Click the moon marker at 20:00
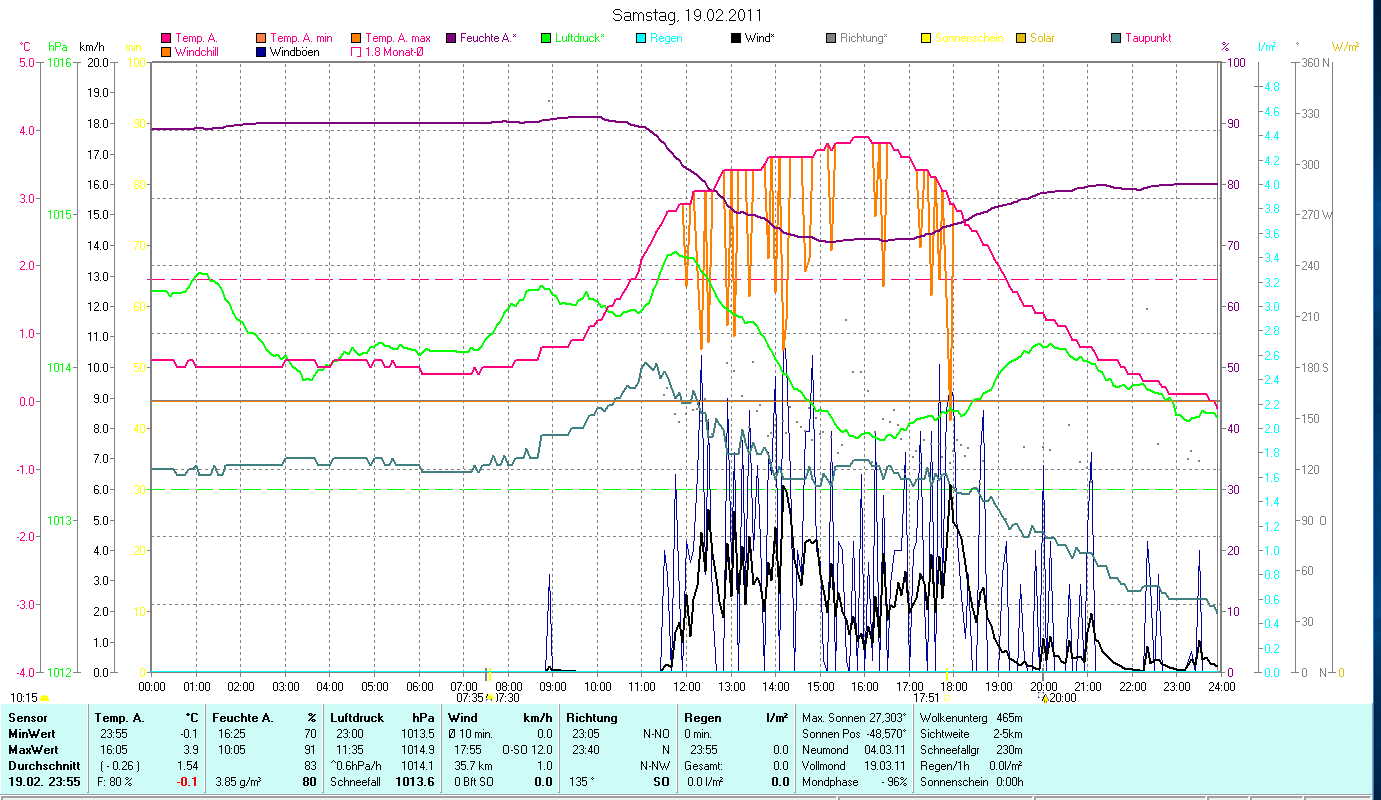Viewport: 1381px width, 800px height. pyautogui.click(x=1044, y=698)
